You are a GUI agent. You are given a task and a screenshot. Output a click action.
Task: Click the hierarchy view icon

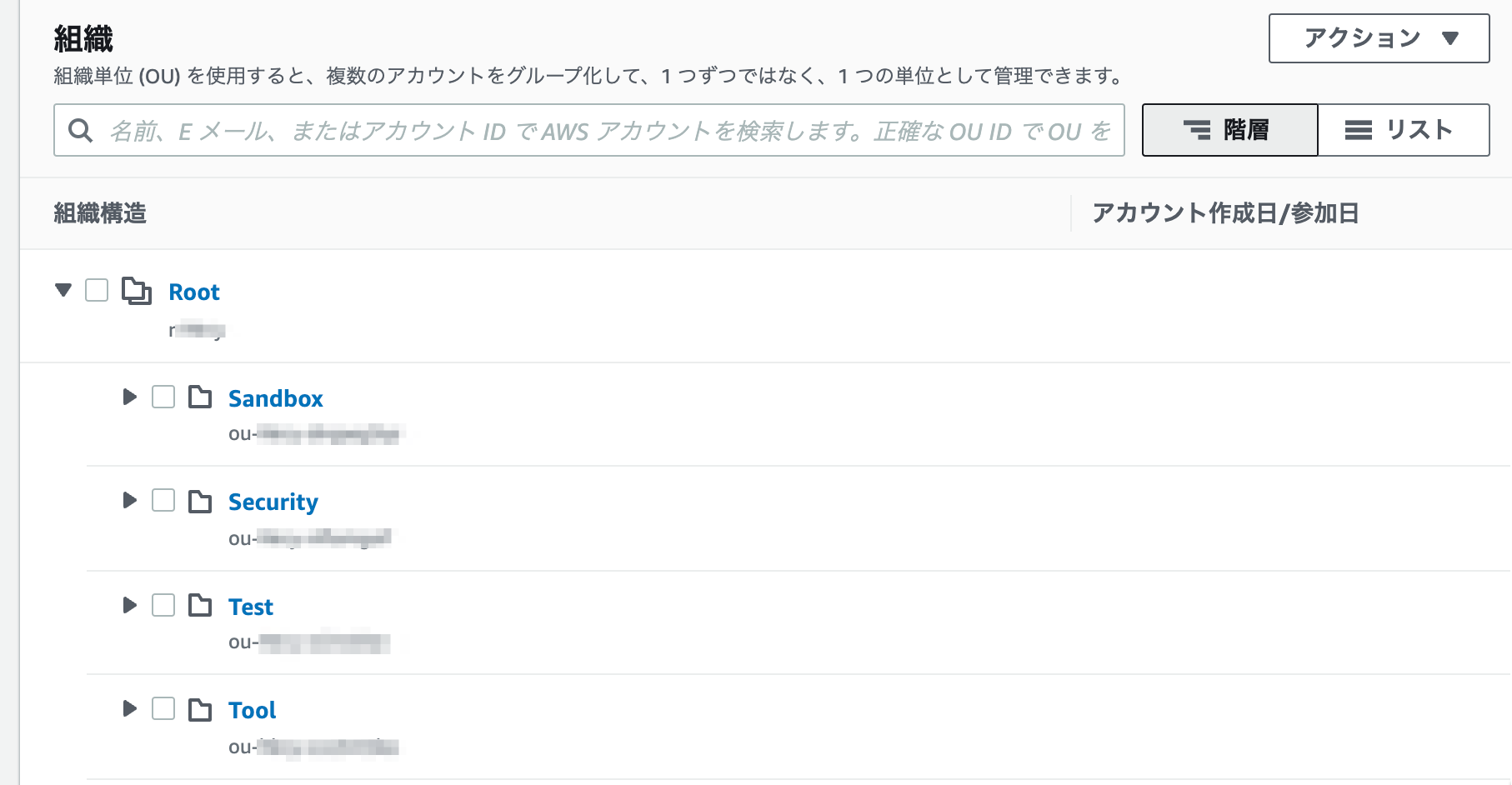click(x=1197, y=130)
